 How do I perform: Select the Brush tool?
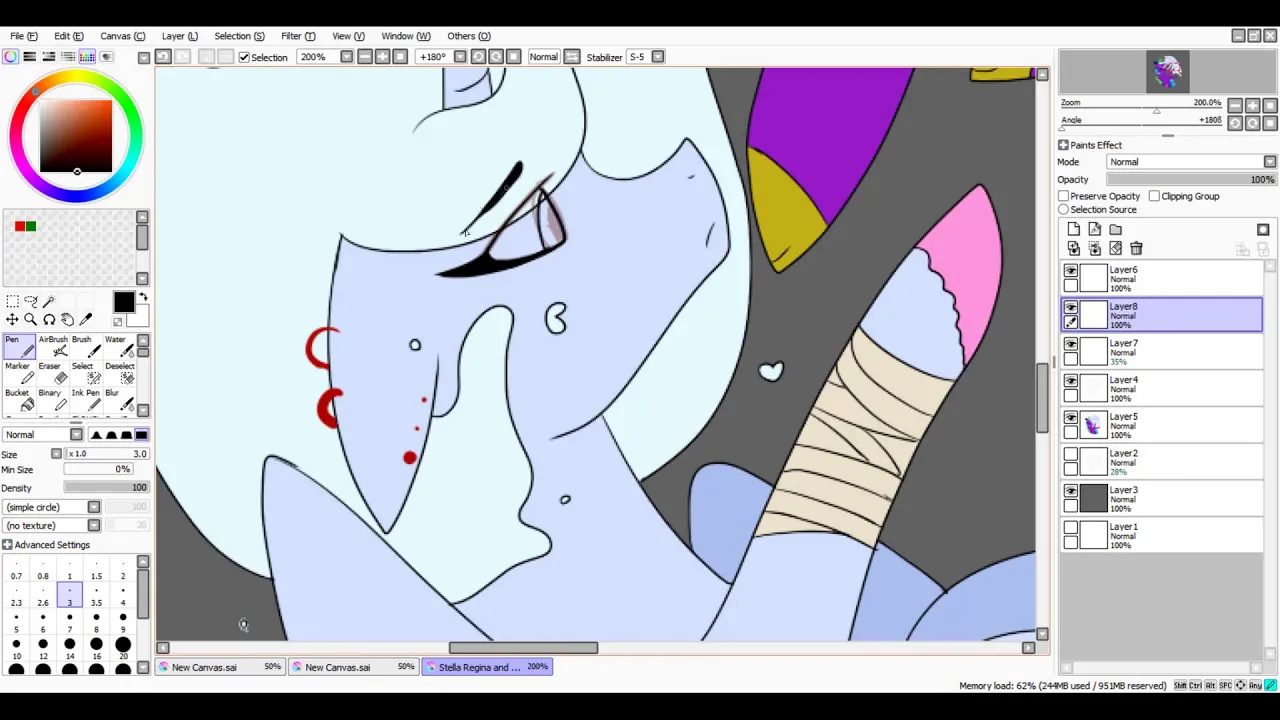click(84, 346)
